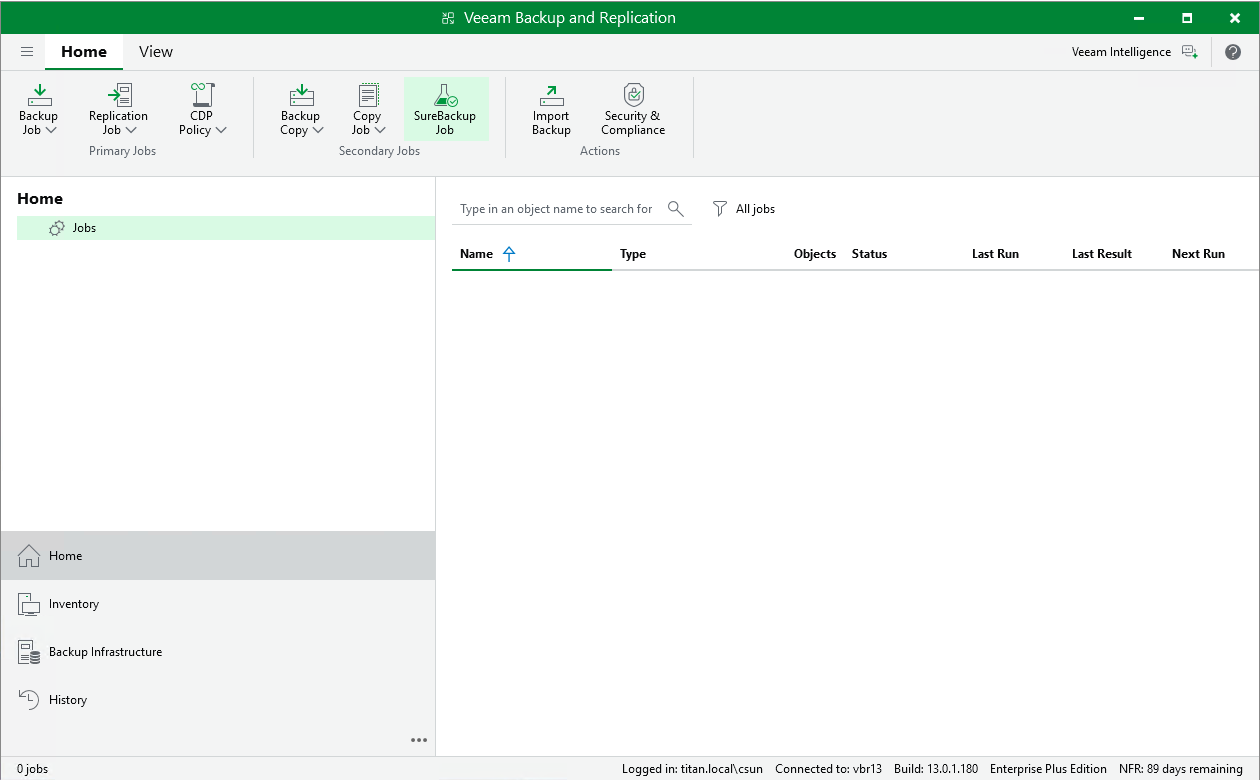Viewport: 1260px width, 780px height.
Task: Switch to the View ribbon tab
Action: point(156,52)
